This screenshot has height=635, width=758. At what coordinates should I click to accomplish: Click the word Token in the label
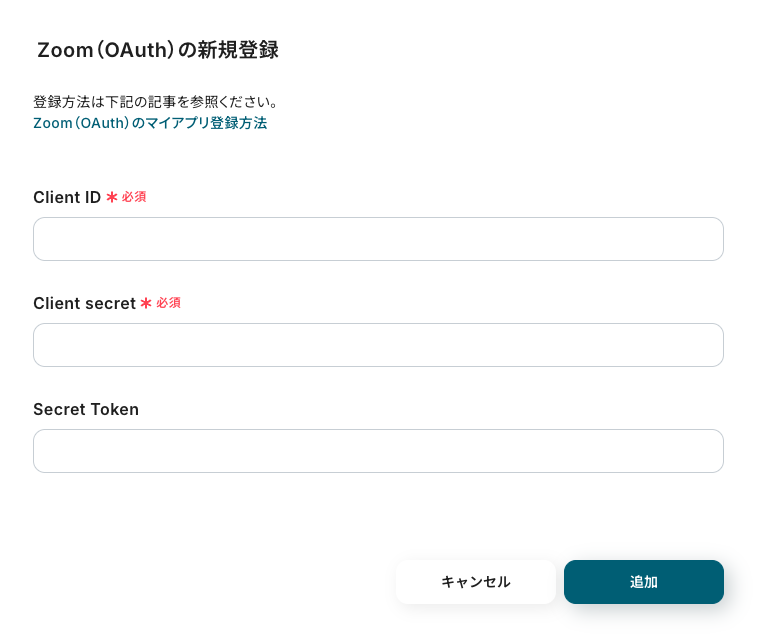pyautogui.click(x=113, y=409)
